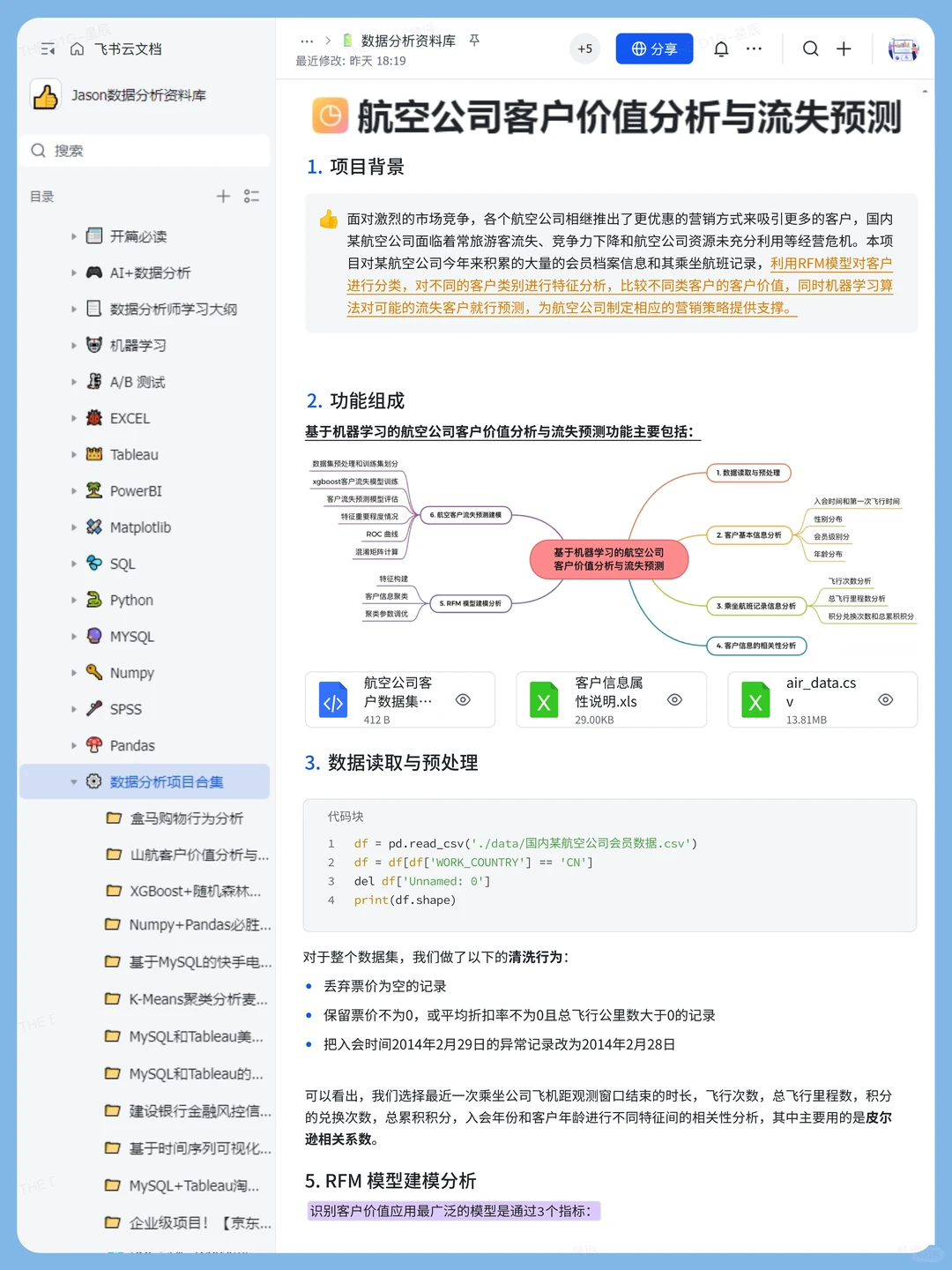Viewport: 952px width, 1270px height.
Task: Click the thumbs-up callout emoji
Action: pos(329,219)
